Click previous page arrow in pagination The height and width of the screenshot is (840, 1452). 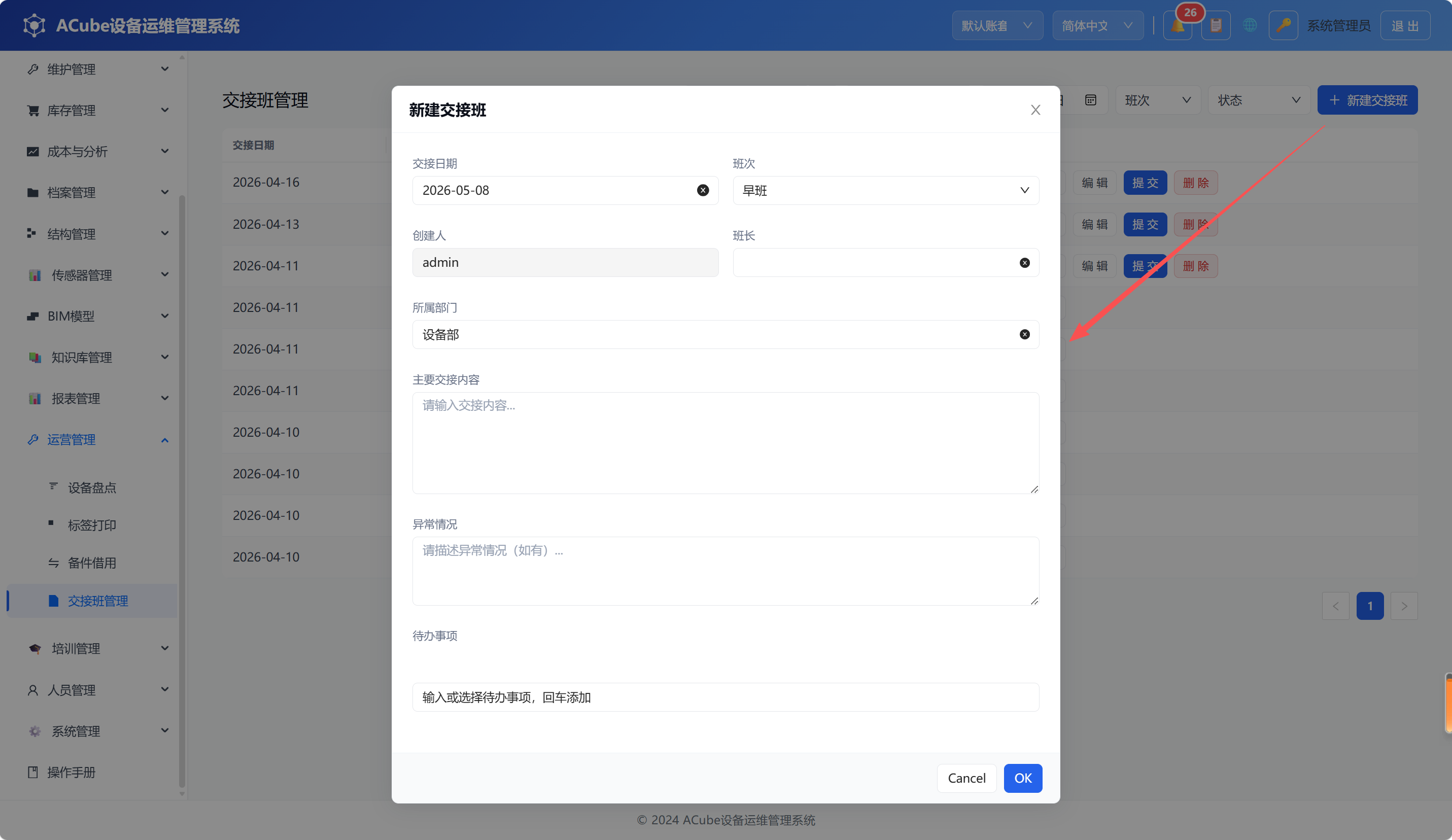point(1336,606)
